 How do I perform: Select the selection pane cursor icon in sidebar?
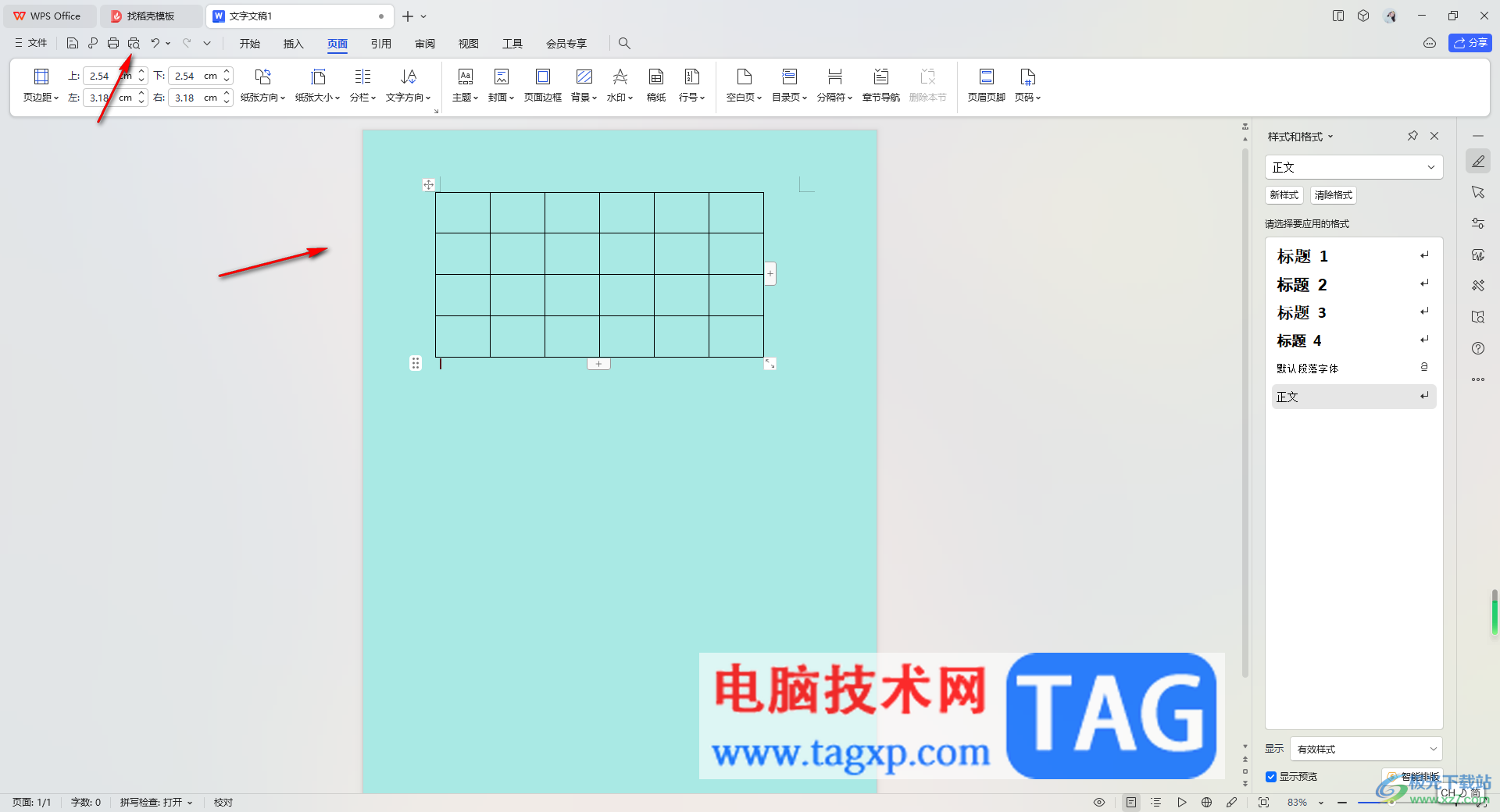point(1478,192)
